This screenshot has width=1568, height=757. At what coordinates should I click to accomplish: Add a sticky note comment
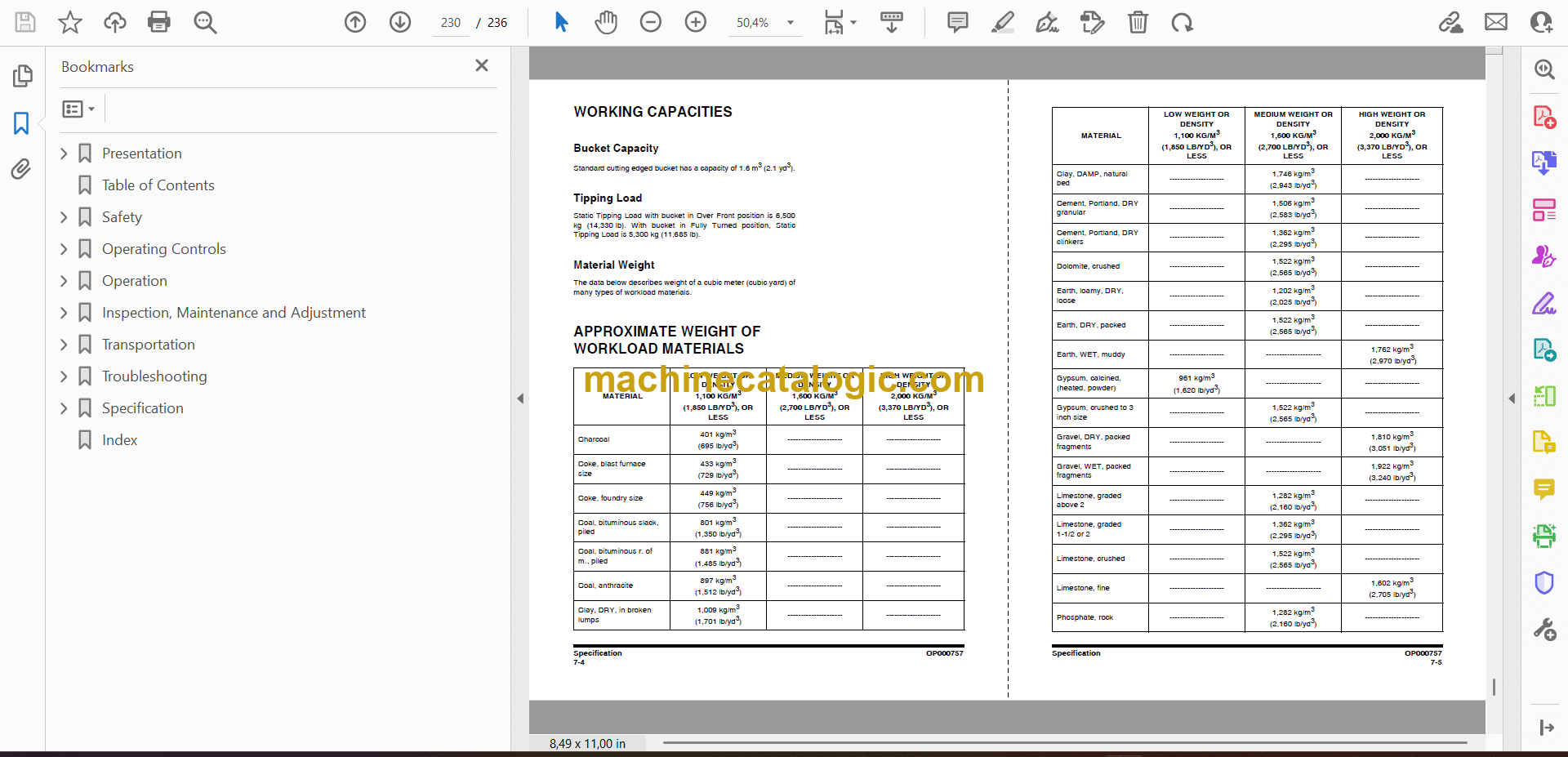[958, 22]
